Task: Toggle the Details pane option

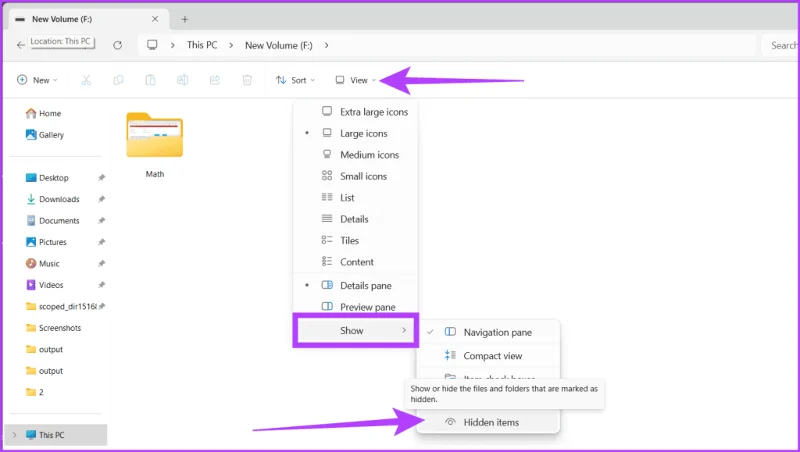Action: (x=356, y=285)
